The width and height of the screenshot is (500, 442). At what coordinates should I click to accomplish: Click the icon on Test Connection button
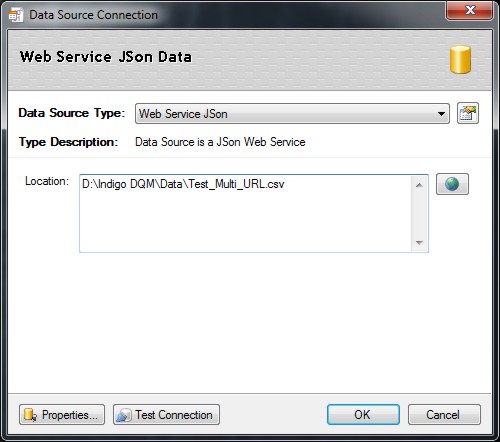click(x=124, y=415)
